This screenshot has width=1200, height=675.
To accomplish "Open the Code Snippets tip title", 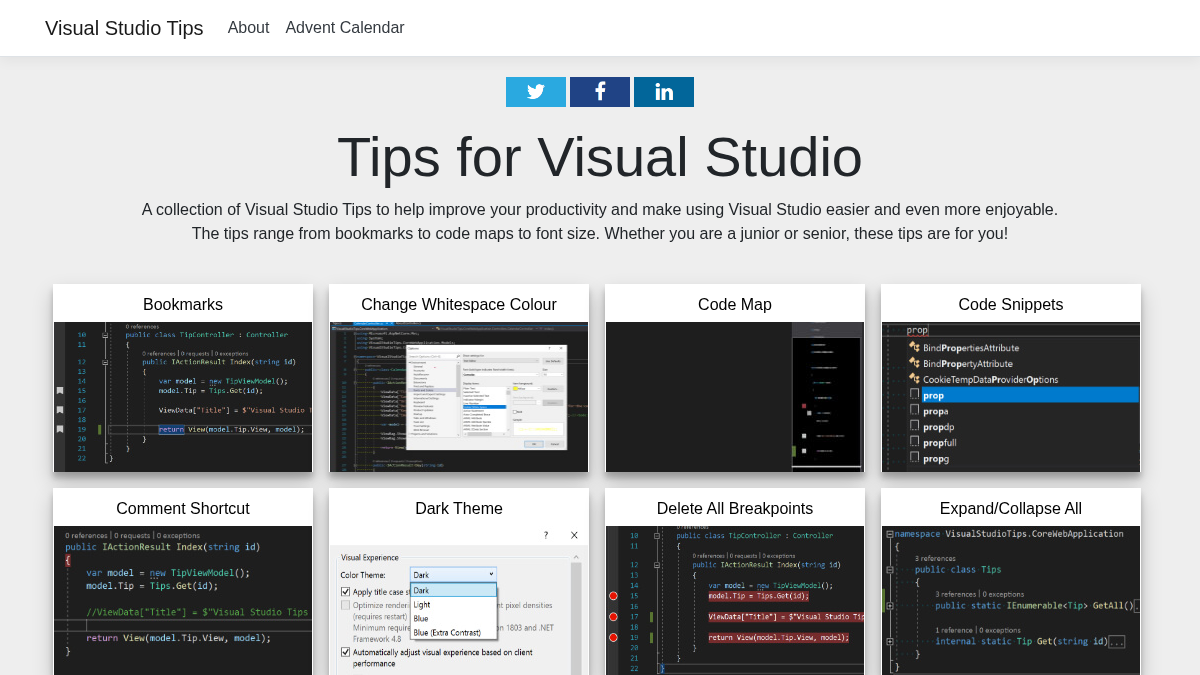I will pyautogui.click(x=1011, y=305).
